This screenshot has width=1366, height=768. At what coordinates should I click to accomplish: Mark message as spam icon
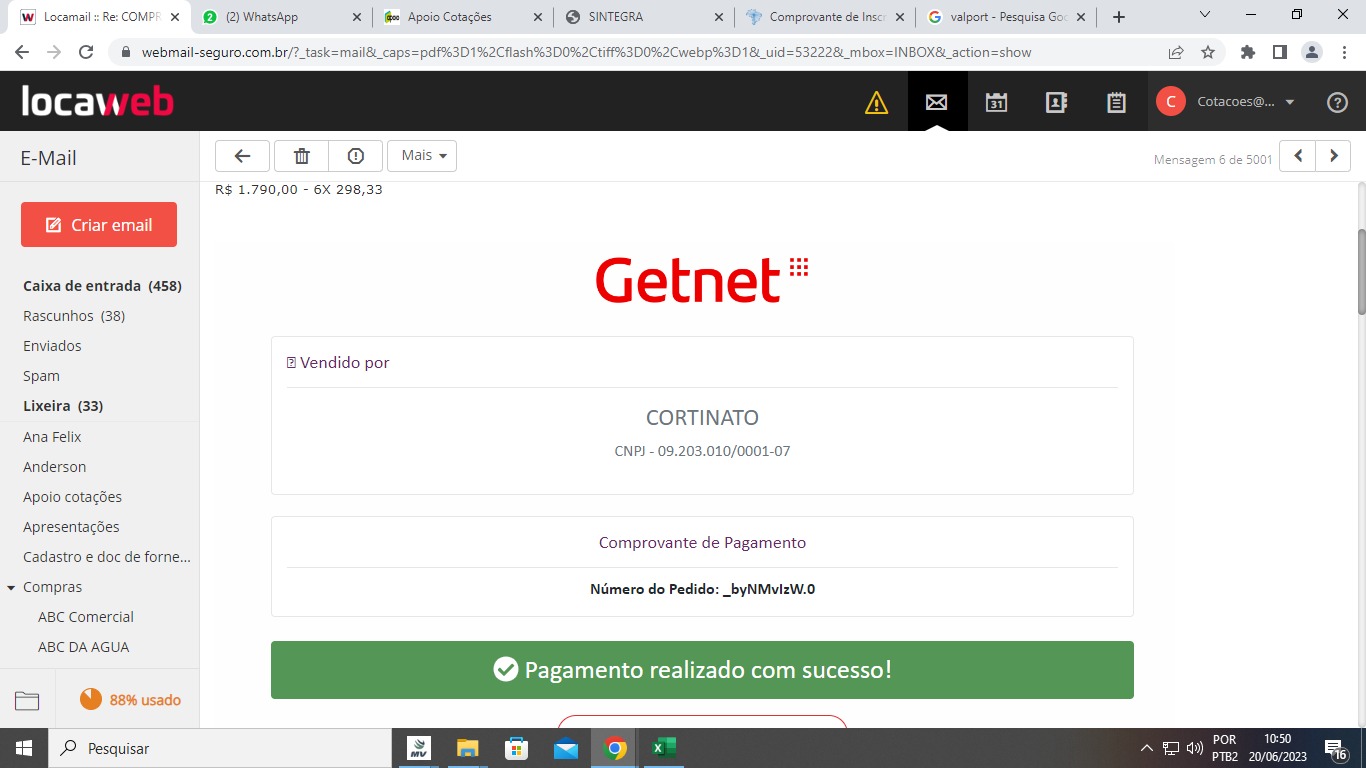coord(355,156)
